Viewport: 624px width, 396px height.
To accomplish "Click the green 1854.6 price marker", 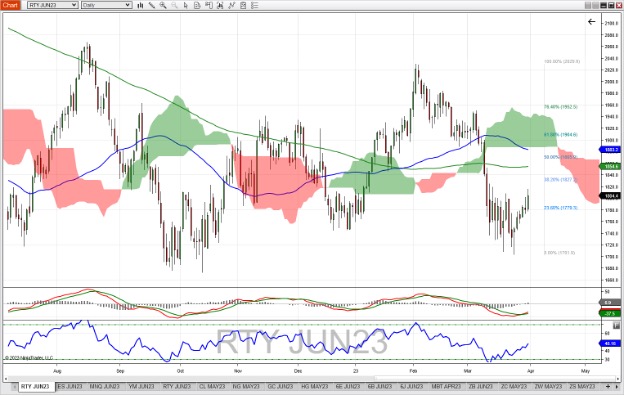I will (x=609, y=166).
